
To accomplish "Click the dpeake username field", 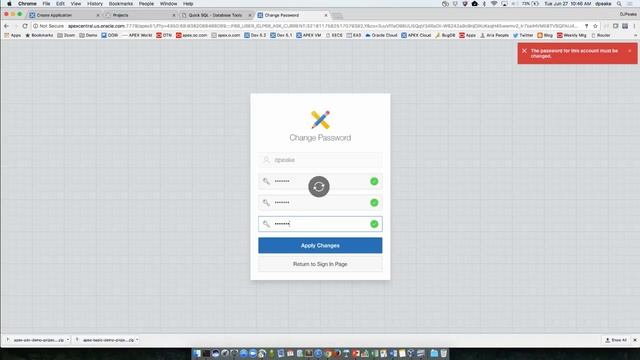I will (320, 160).
